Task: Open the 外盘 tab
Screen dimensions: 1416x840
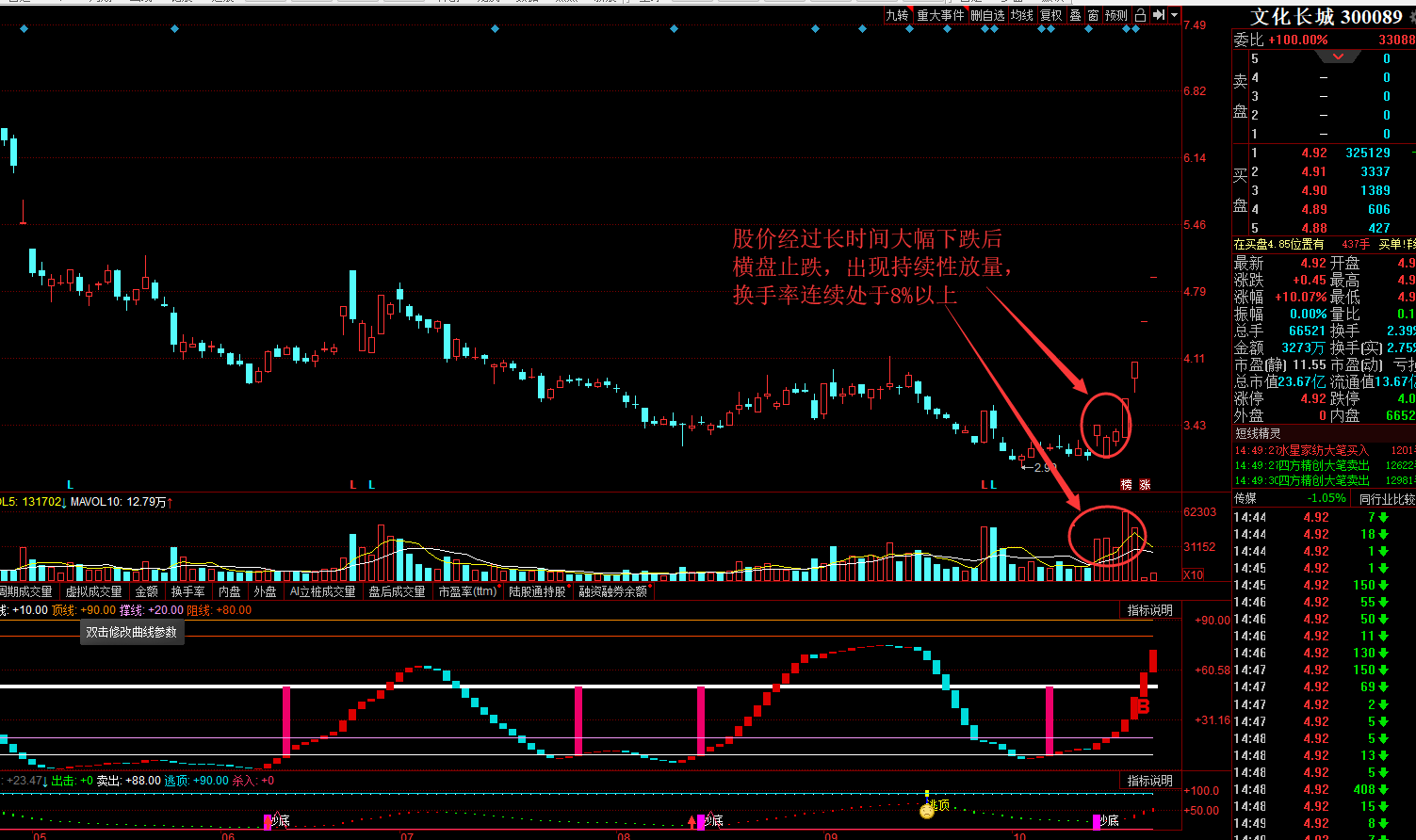Action: (266, 591)
